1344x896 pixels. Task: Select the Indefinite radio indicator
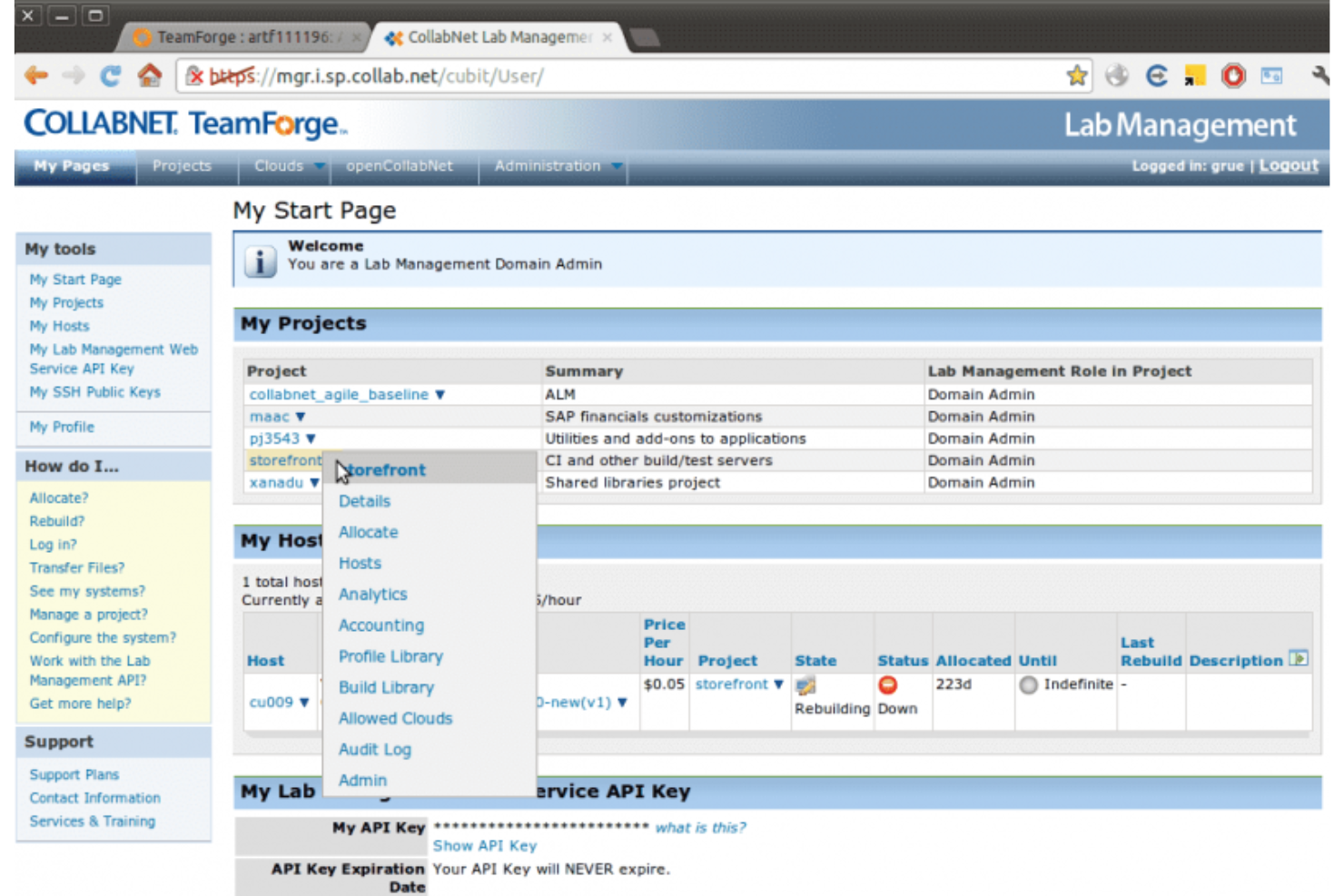(1029, 685)
